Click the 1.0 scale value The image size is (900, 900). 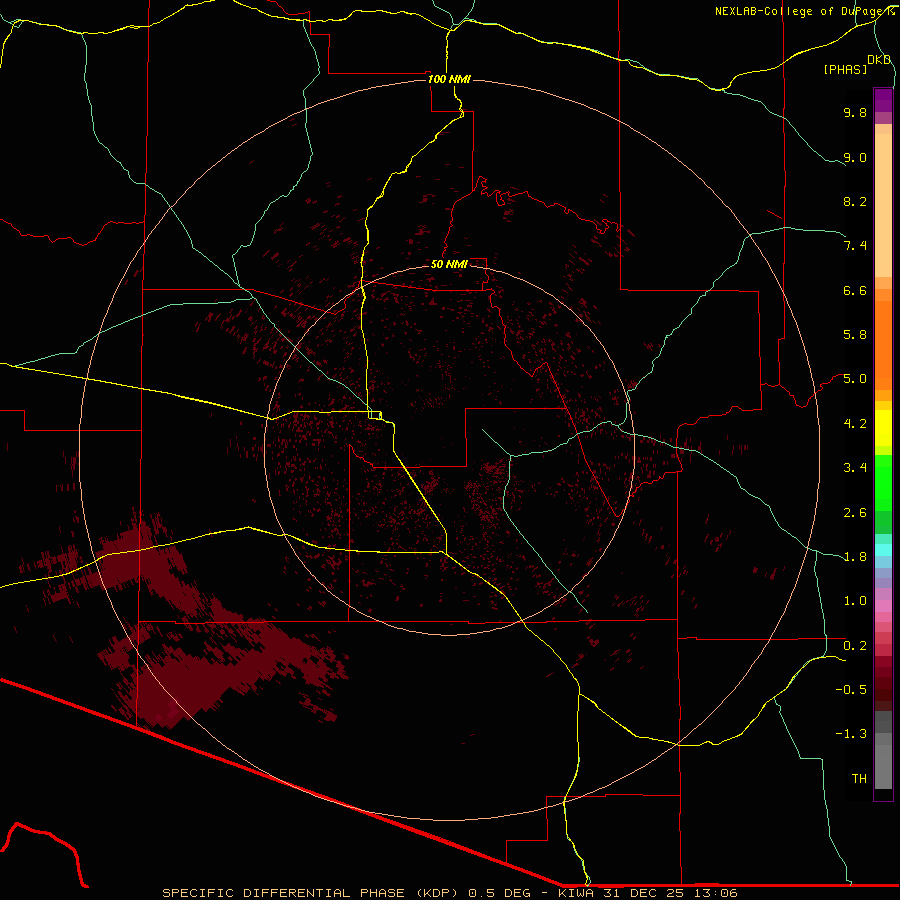coord(855,601)
